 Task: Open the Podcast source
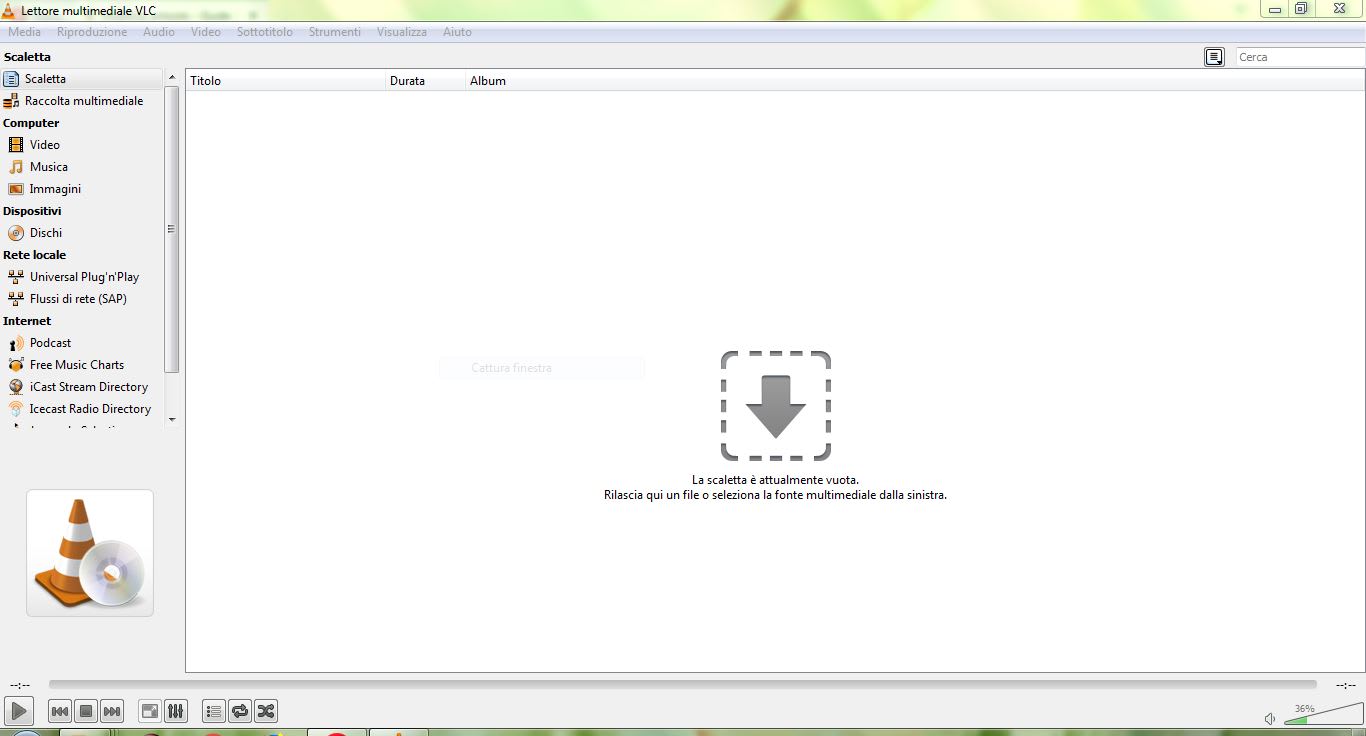click(x=81, y=343)
